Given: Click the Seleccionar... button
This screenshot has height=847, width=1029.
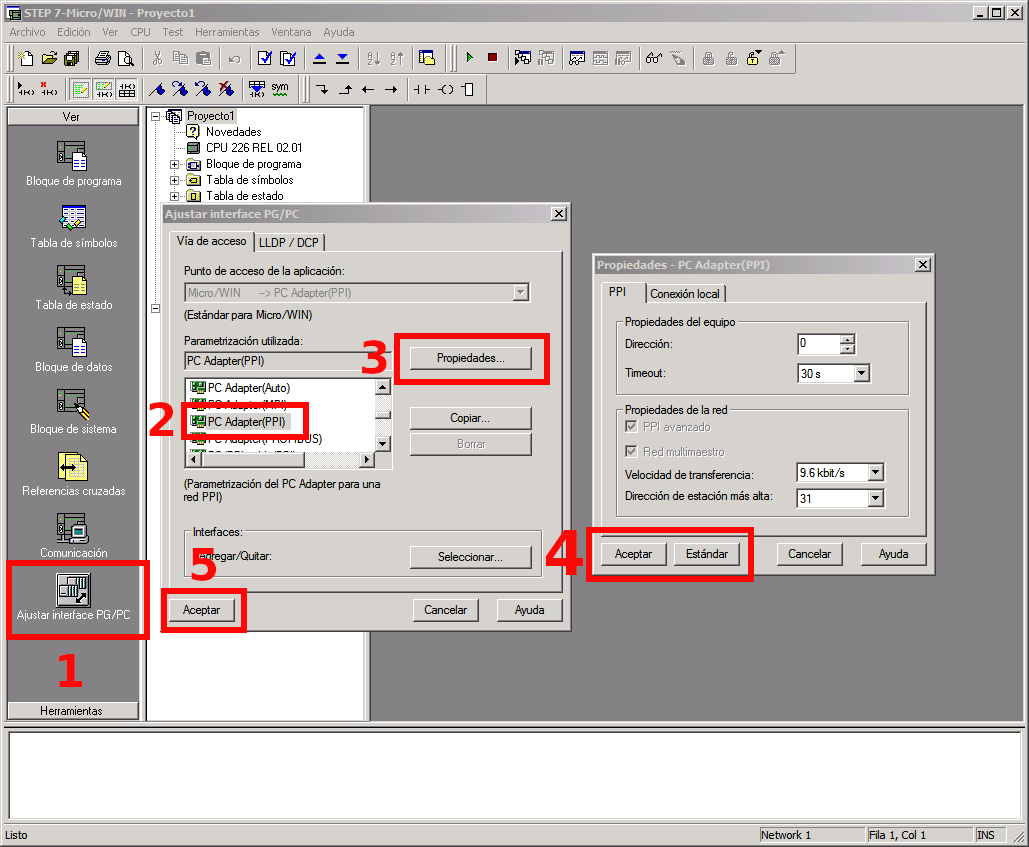Looking at the screenshot, I should click(471, 557).
